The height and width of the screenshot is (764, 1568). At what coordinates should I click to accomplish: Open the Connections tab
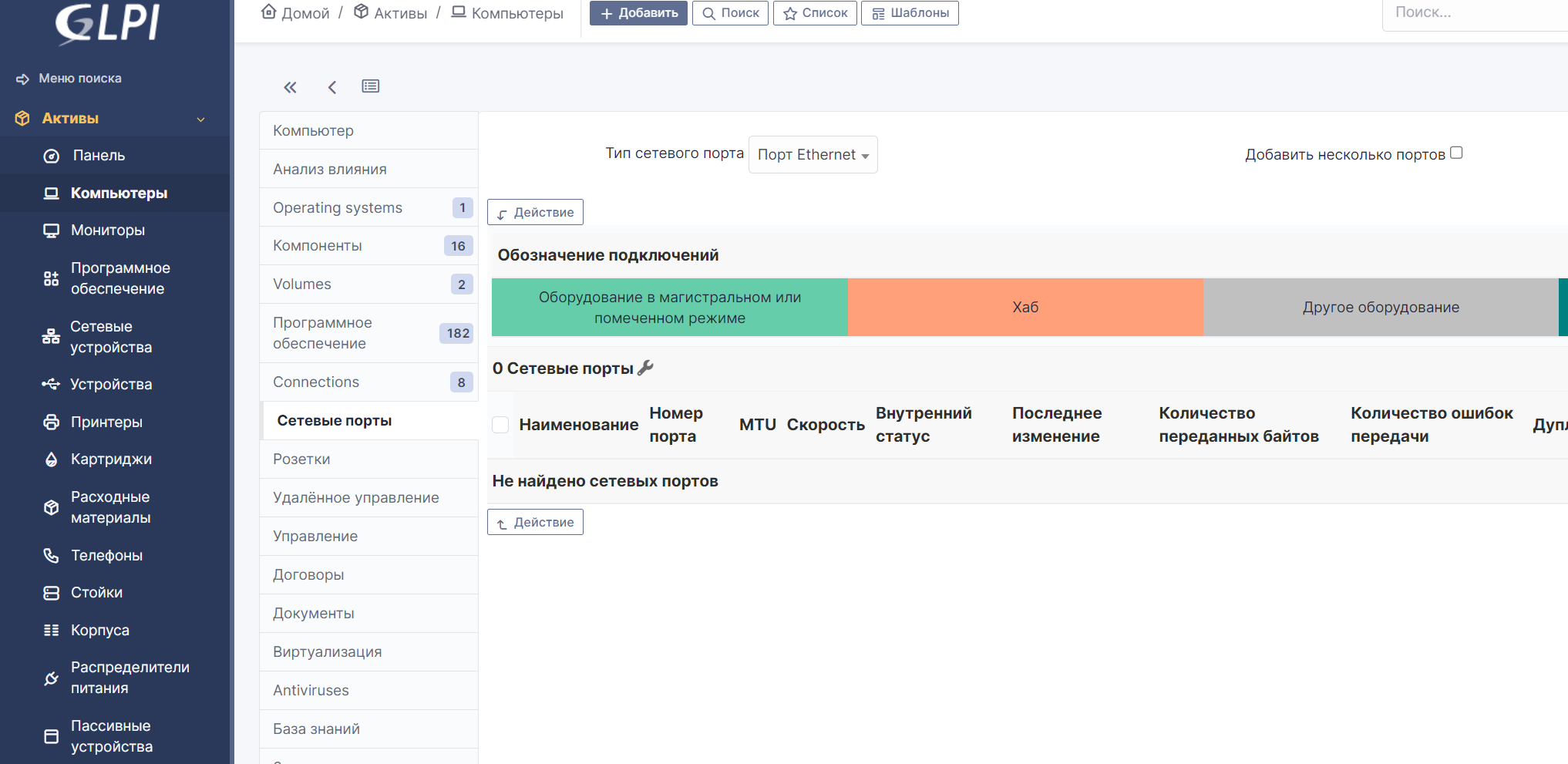pyautogui.click(x=368, y=382)
